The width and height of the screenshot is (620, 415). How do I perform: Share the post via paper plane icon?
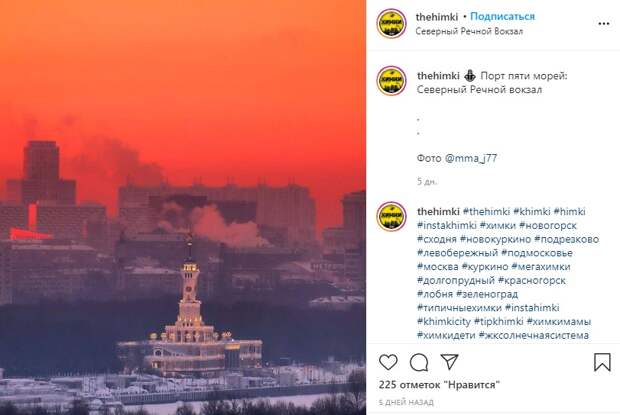449,362
